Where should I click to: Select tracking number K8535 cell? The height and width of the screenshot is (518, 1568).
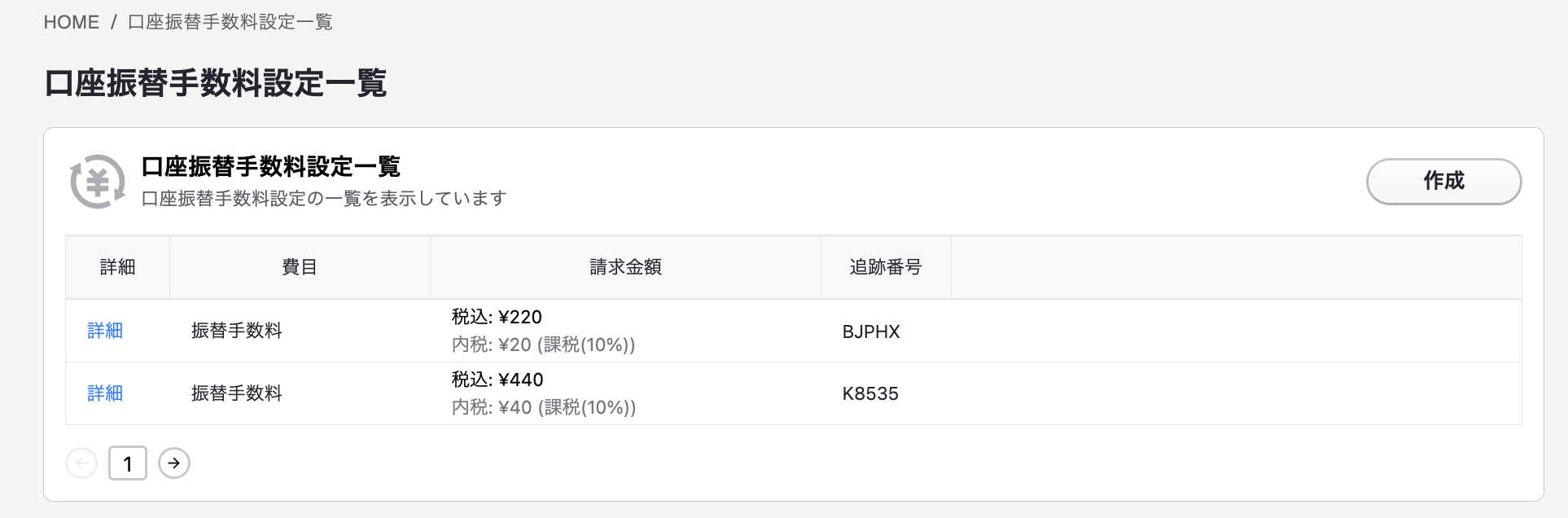coord(870,394)
